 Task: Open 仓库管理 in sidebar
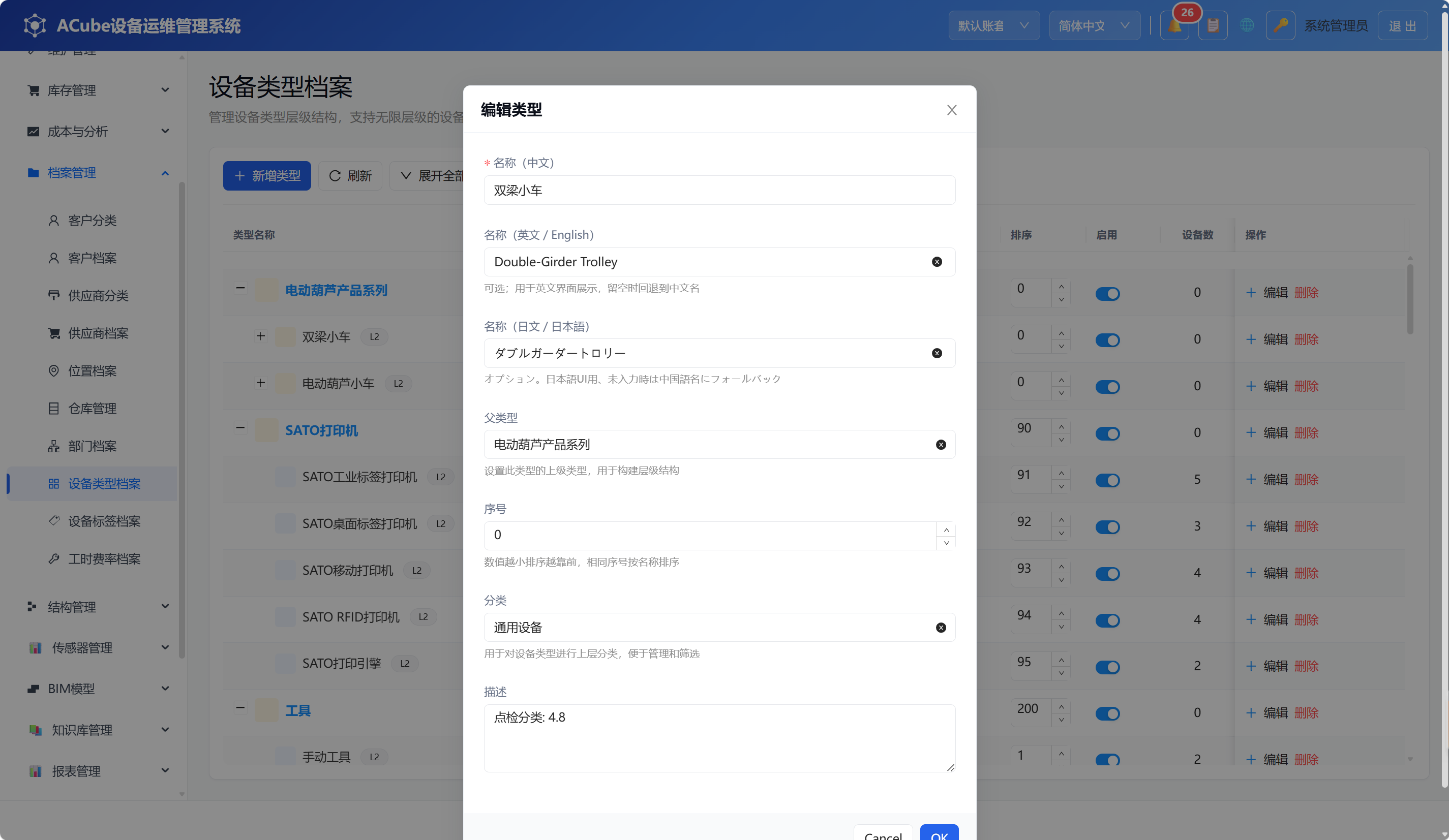click(x=92, y=409)
